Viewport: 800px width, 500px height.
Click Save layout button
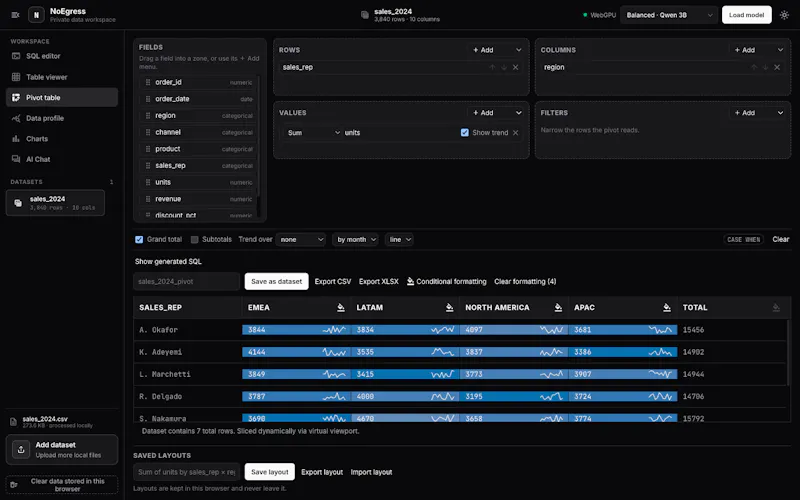pyautogui.click(x=270, y=472)
